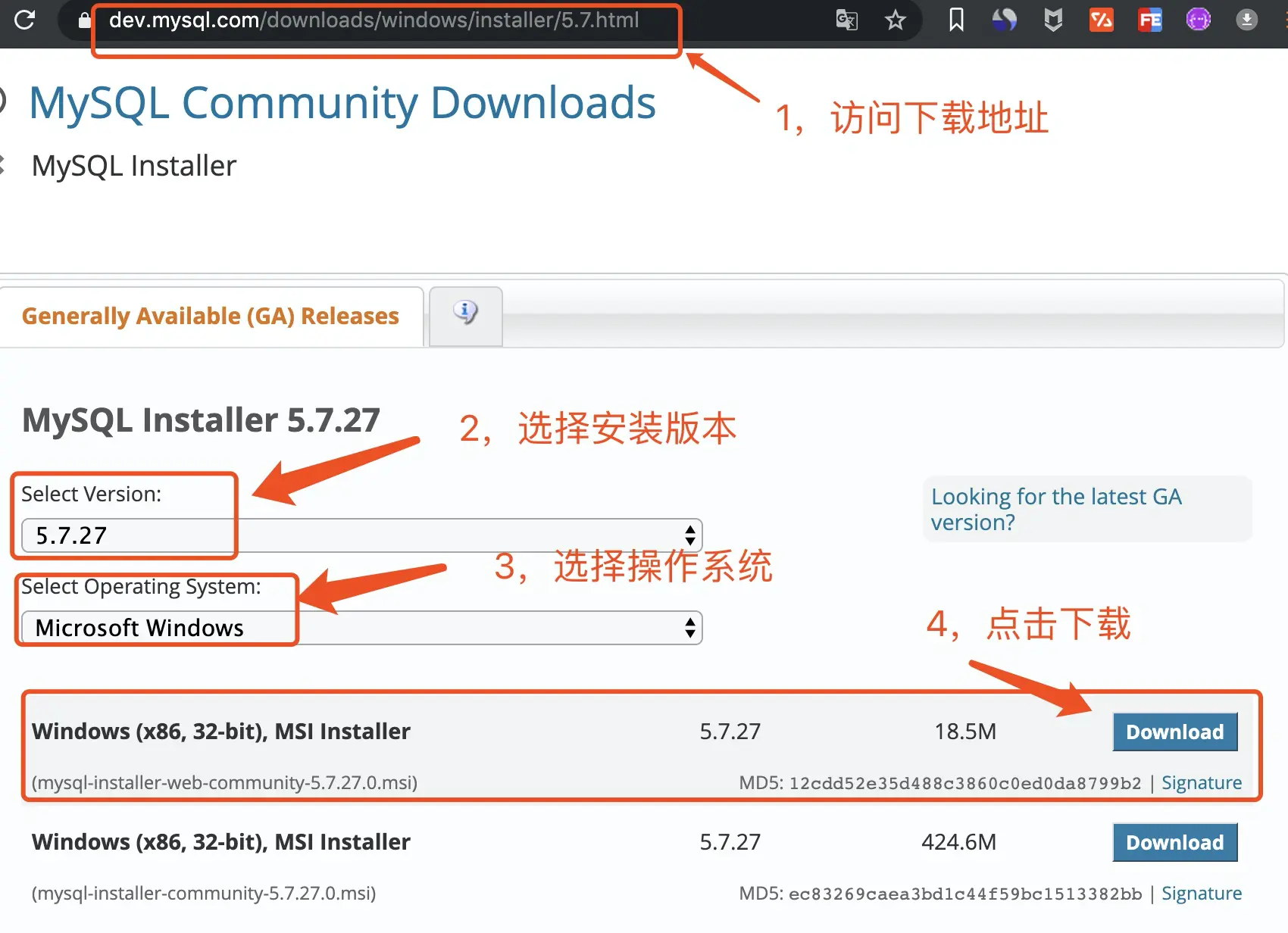This screenshot has height=933, width=1288.
Task: Open the dark blue globe extension icon
Action: (x=1005, y=20)
